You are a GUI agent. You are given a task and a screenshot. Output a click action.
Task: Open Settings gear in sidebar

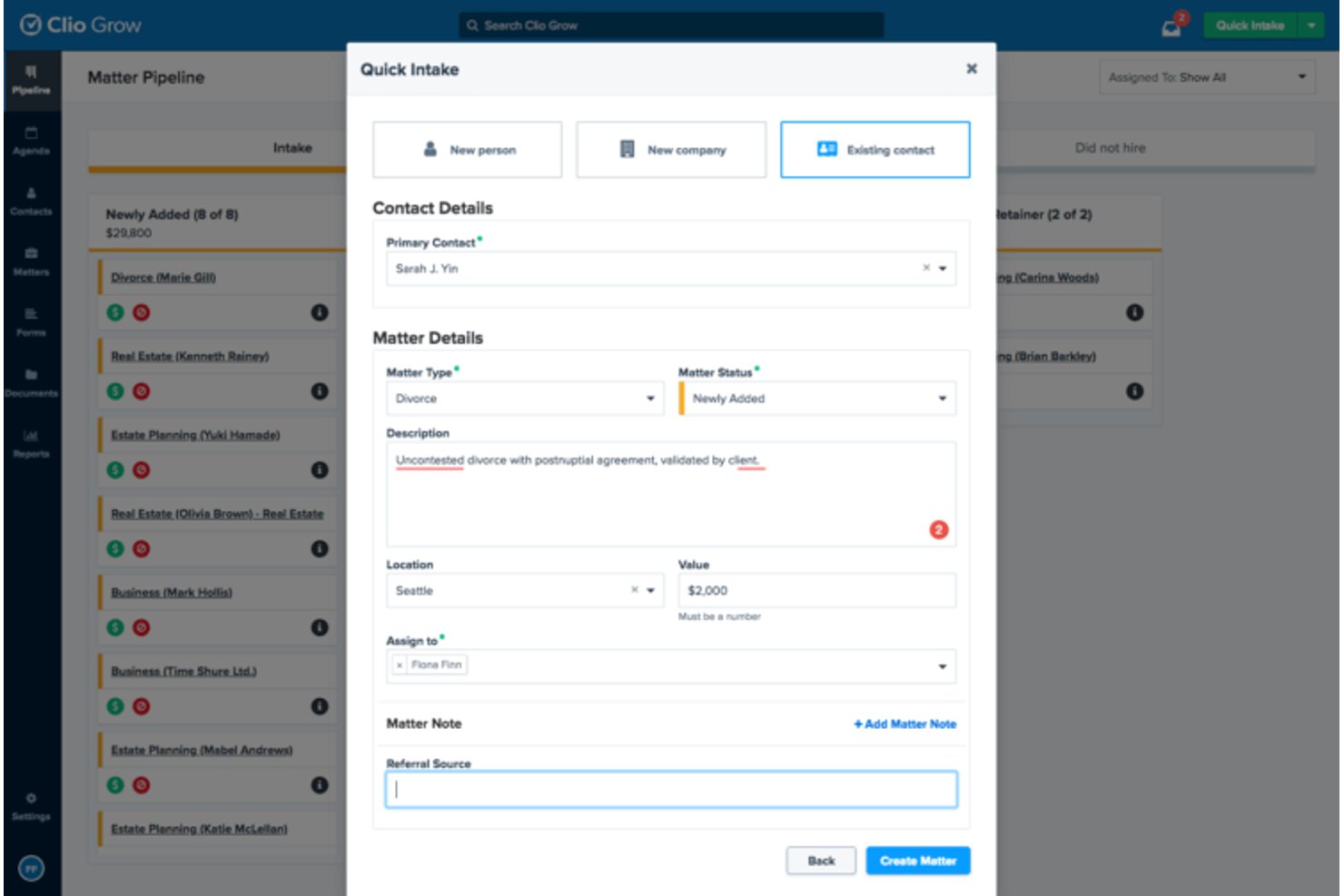(x=31, y=806)
